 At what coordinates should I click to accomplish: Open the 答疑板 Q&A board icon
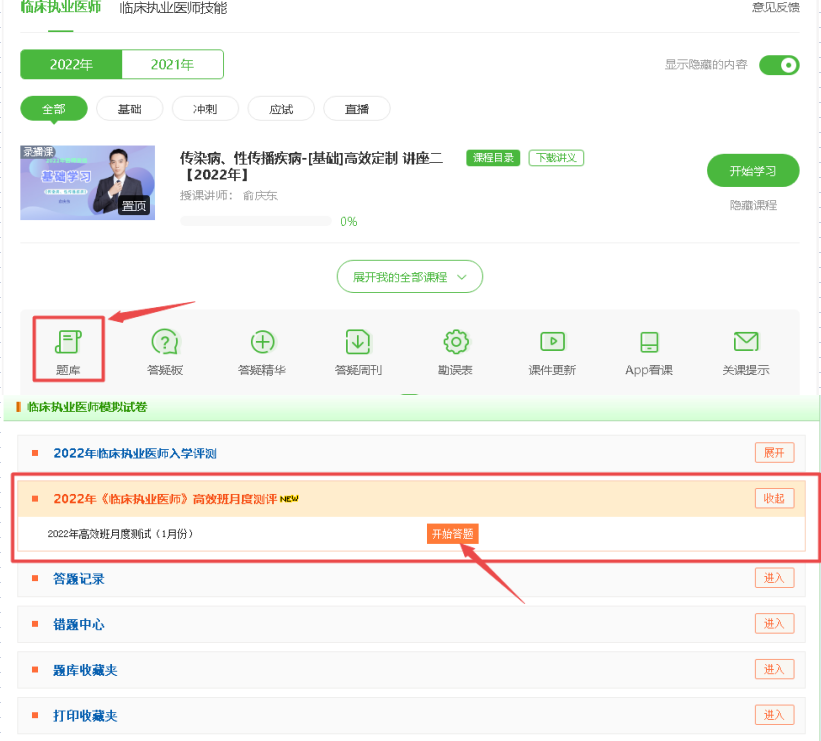point(165,342)
